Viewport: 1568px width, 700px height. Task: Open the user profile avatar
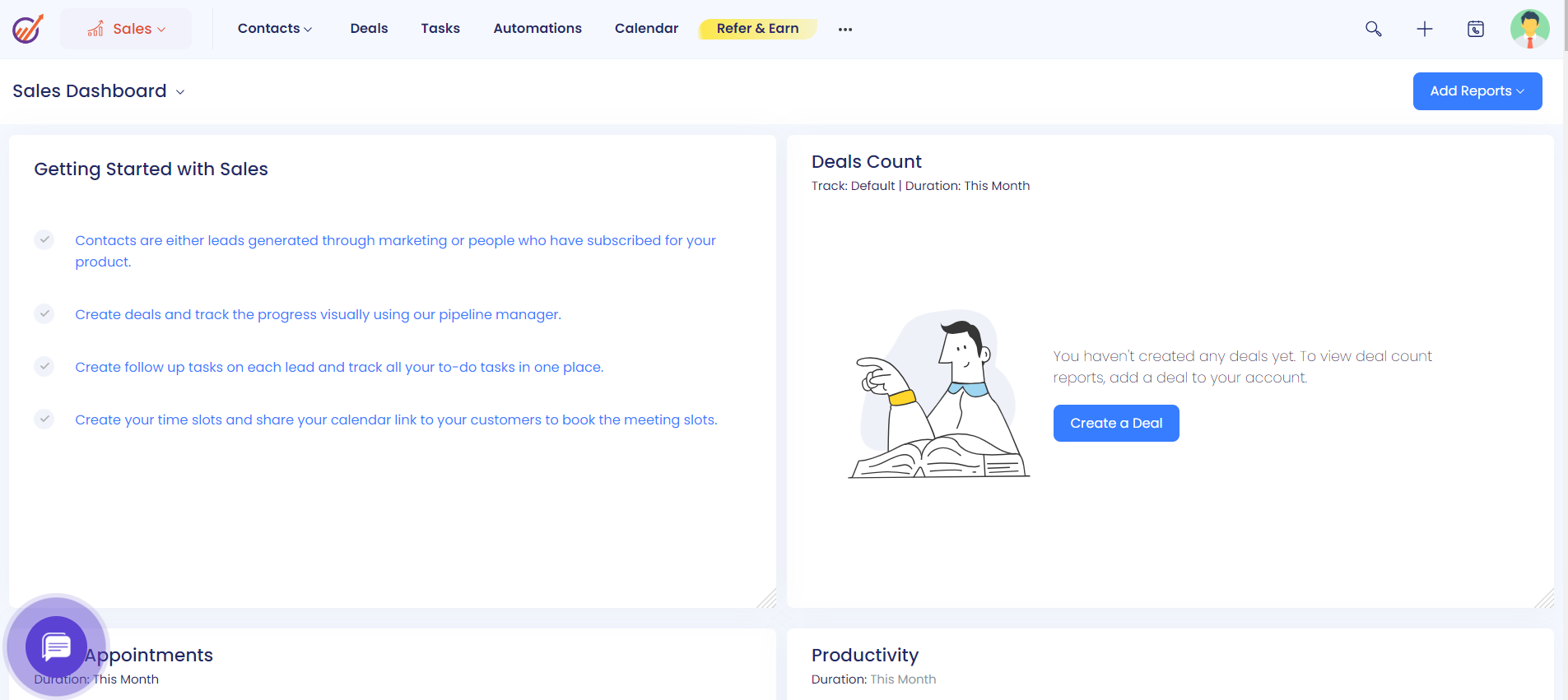coord(1529,29)
